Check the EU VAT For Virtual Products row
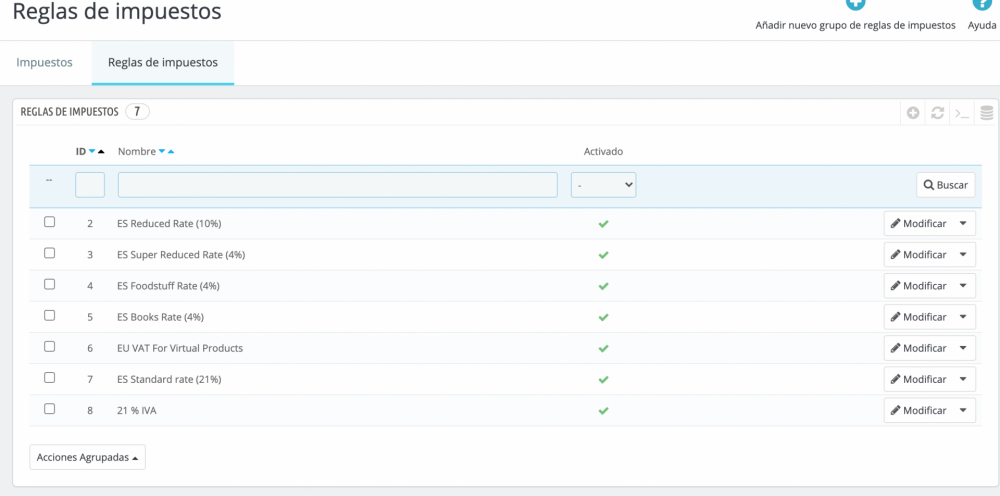Image resolution: width=1000 pixels, height=496 pixels. (49, 347)
